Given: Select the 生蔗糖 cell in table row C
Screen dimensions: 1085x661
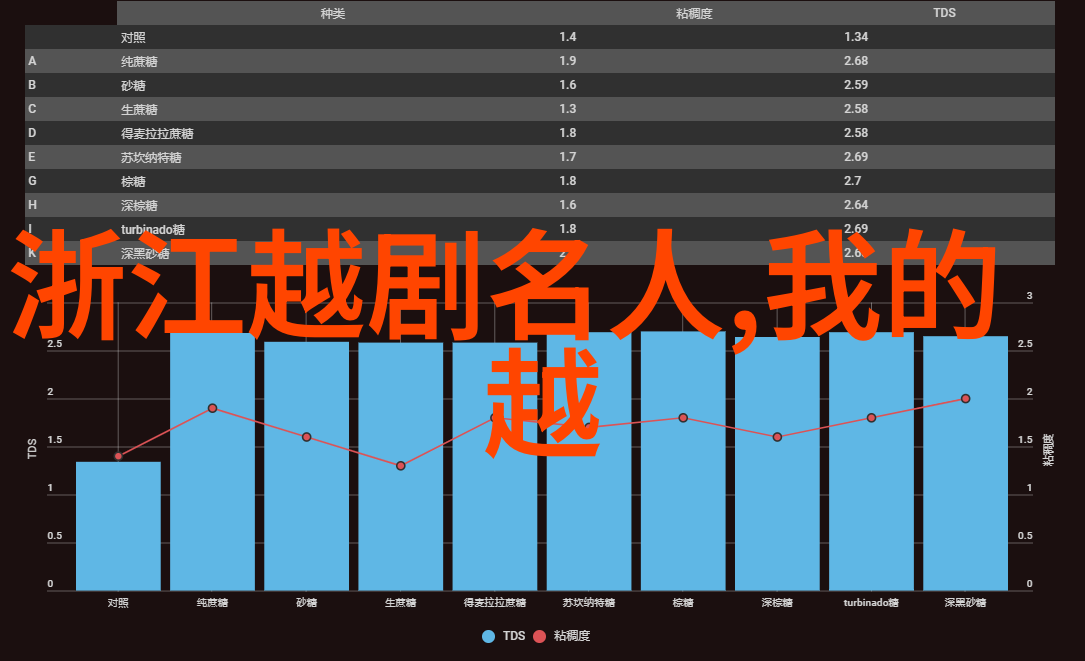Looking at the screenshot, I should pos(139,109).
